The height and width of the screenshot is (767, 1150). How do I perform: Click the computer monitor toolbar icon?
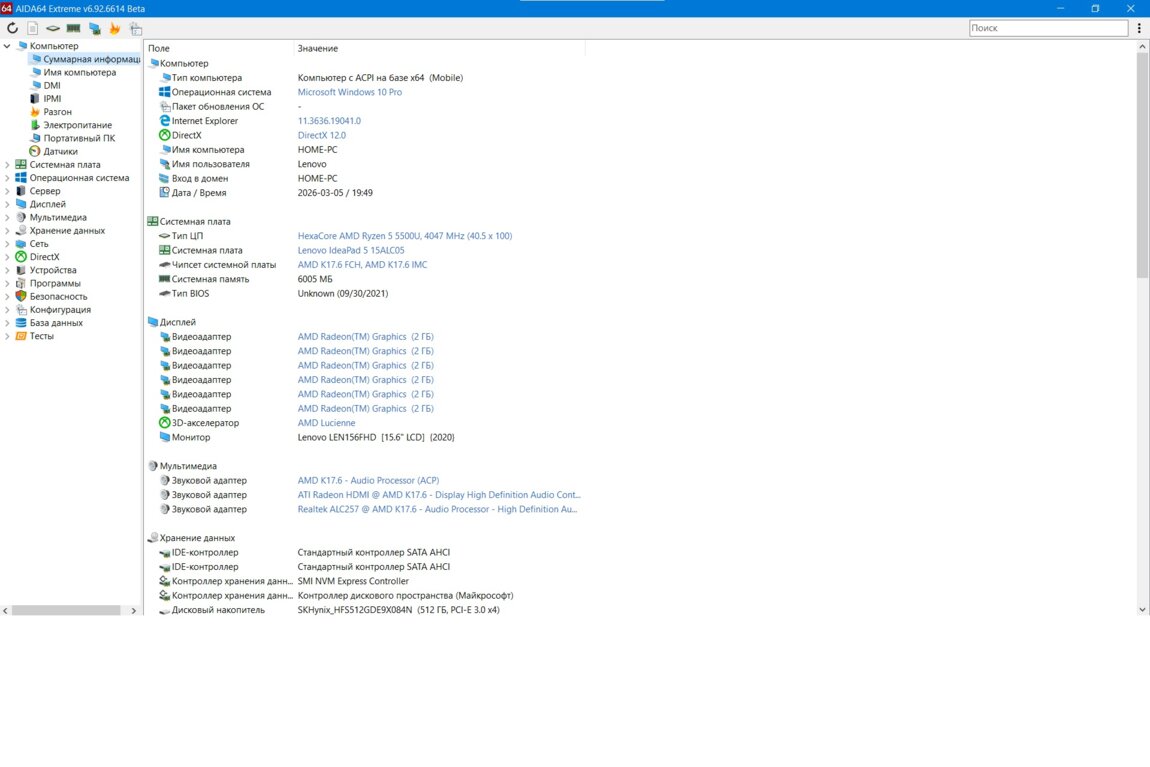point(94,29)
